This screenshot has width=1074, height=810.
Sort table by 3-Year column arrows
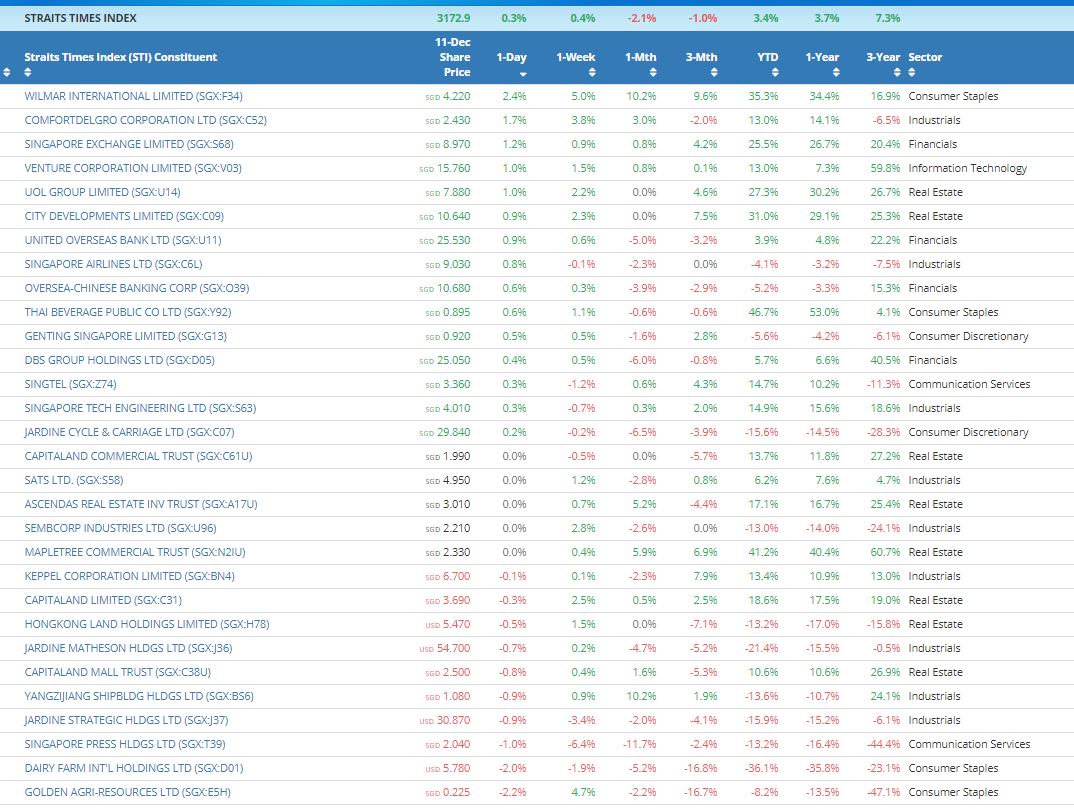pyautogui.click(x=897, y=72)
